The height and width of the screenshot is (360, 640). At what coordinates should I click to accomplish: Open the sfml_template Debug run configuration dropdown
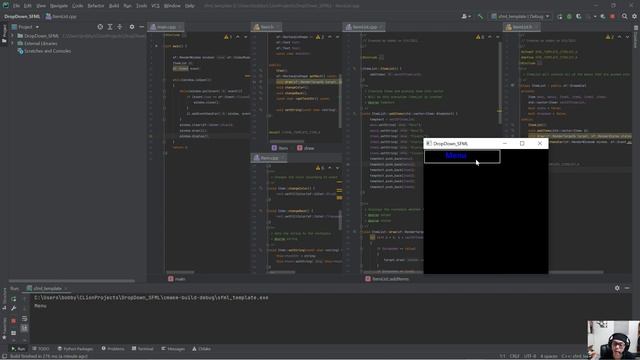[x=520, y=16]
